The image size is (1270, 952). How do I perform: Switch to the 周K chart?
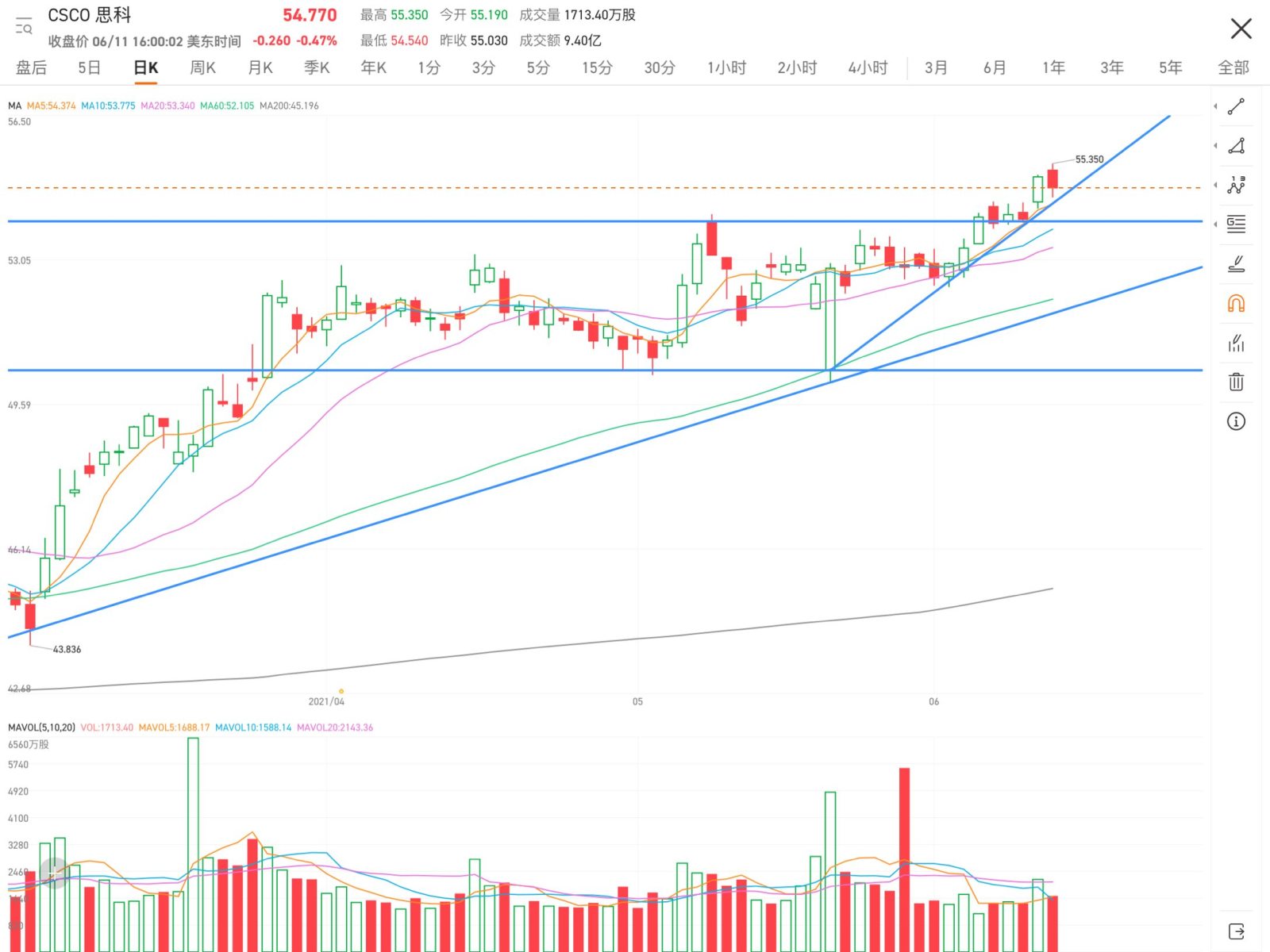(x=202, y=67)
